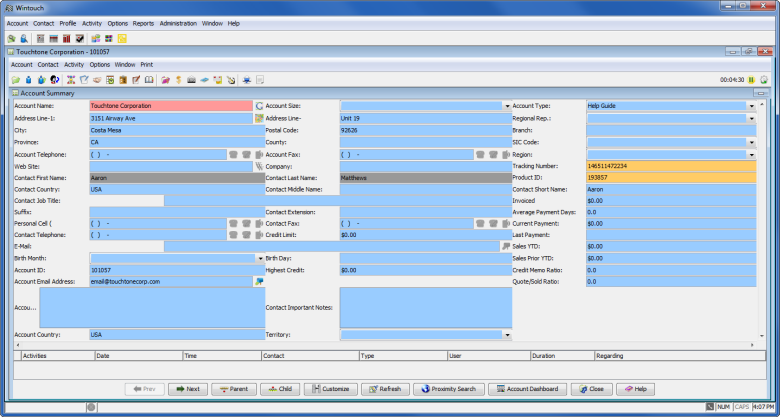Click the Tracking Number field 146511472234

click(671, 166)
